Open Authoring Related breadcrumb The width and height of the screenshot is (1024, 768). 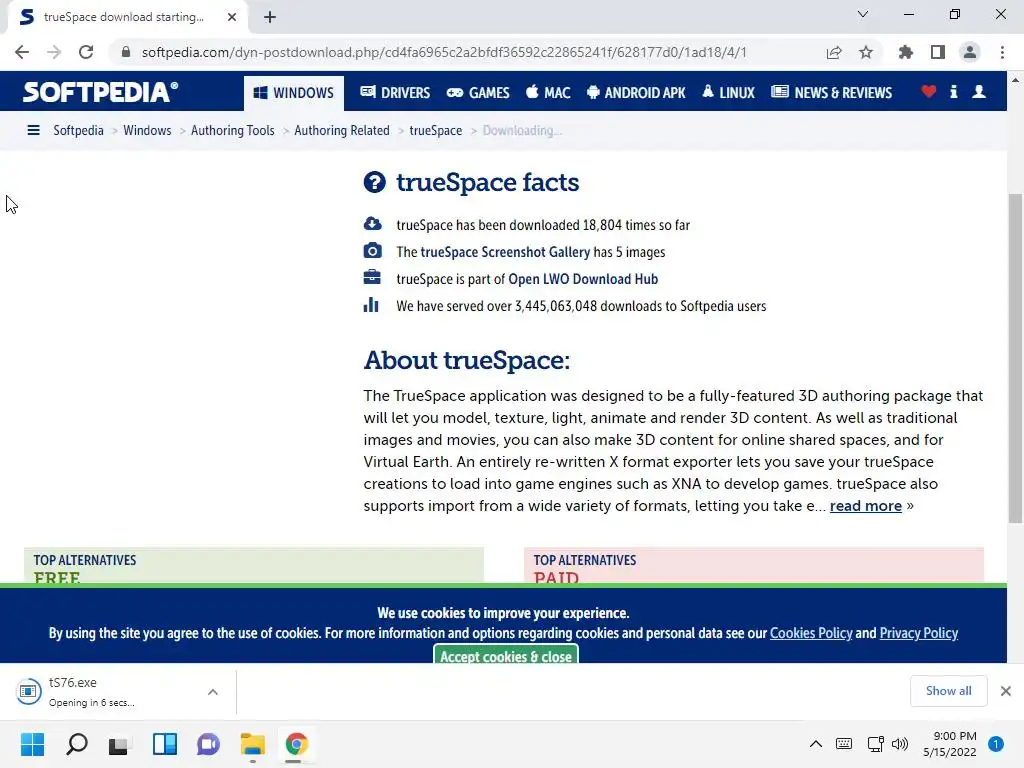tap(342, 131)
